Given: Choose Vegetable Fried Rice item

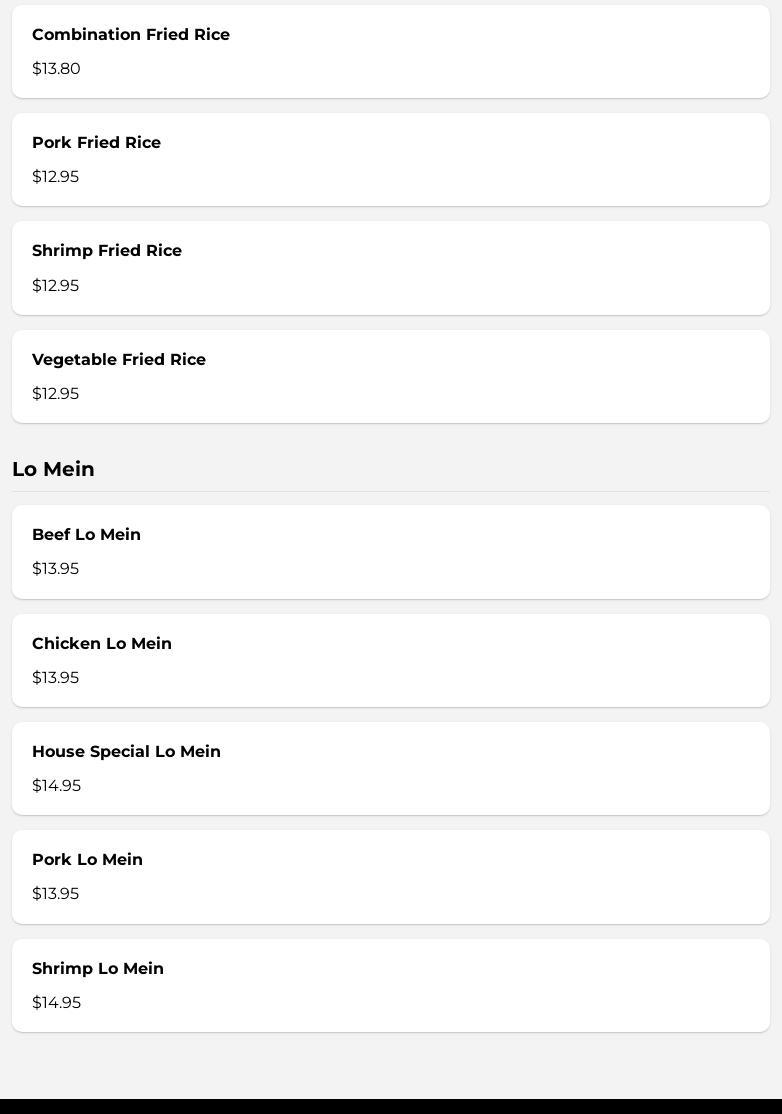Looking at the screenshot, I should click(390, 376).
